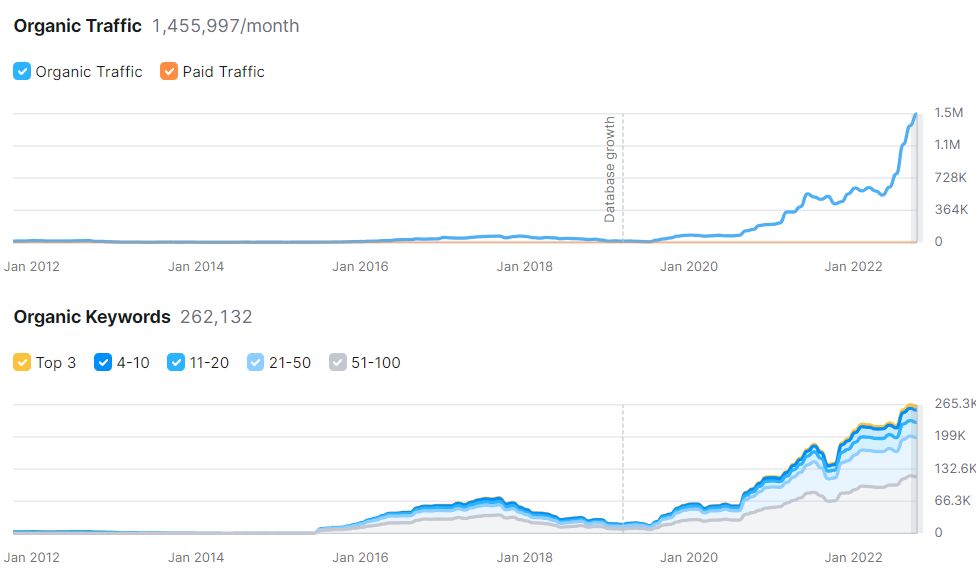Click the 262,132 keywords count
The image size is (976, 580).
pos(216,317)
